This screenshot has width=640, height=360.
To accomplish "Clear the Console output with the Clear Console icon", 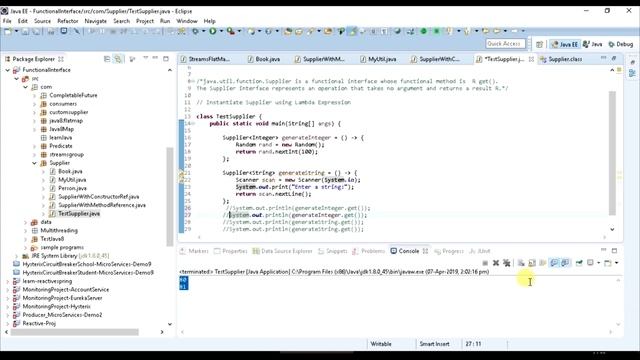I will tap(521, 263).
